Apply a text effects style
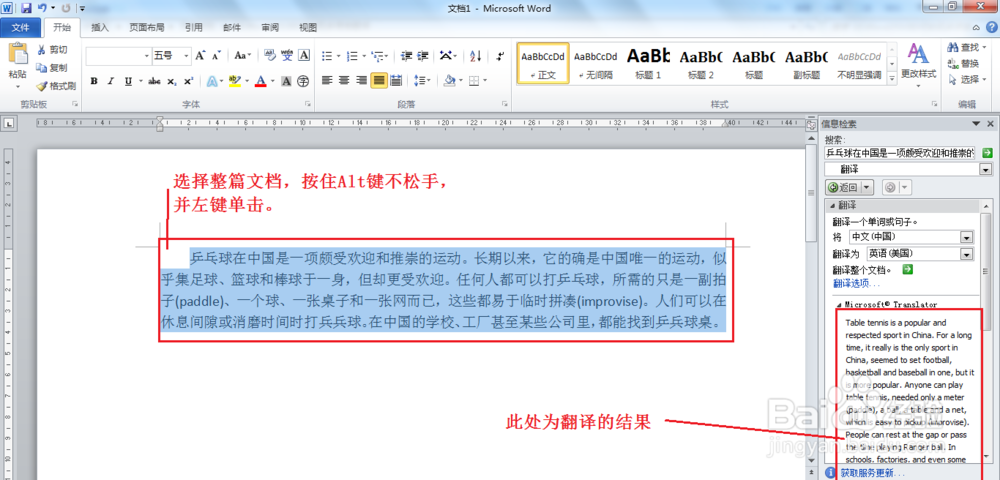Viewport: 1000px width, 480px height. (x=211, y=81)
